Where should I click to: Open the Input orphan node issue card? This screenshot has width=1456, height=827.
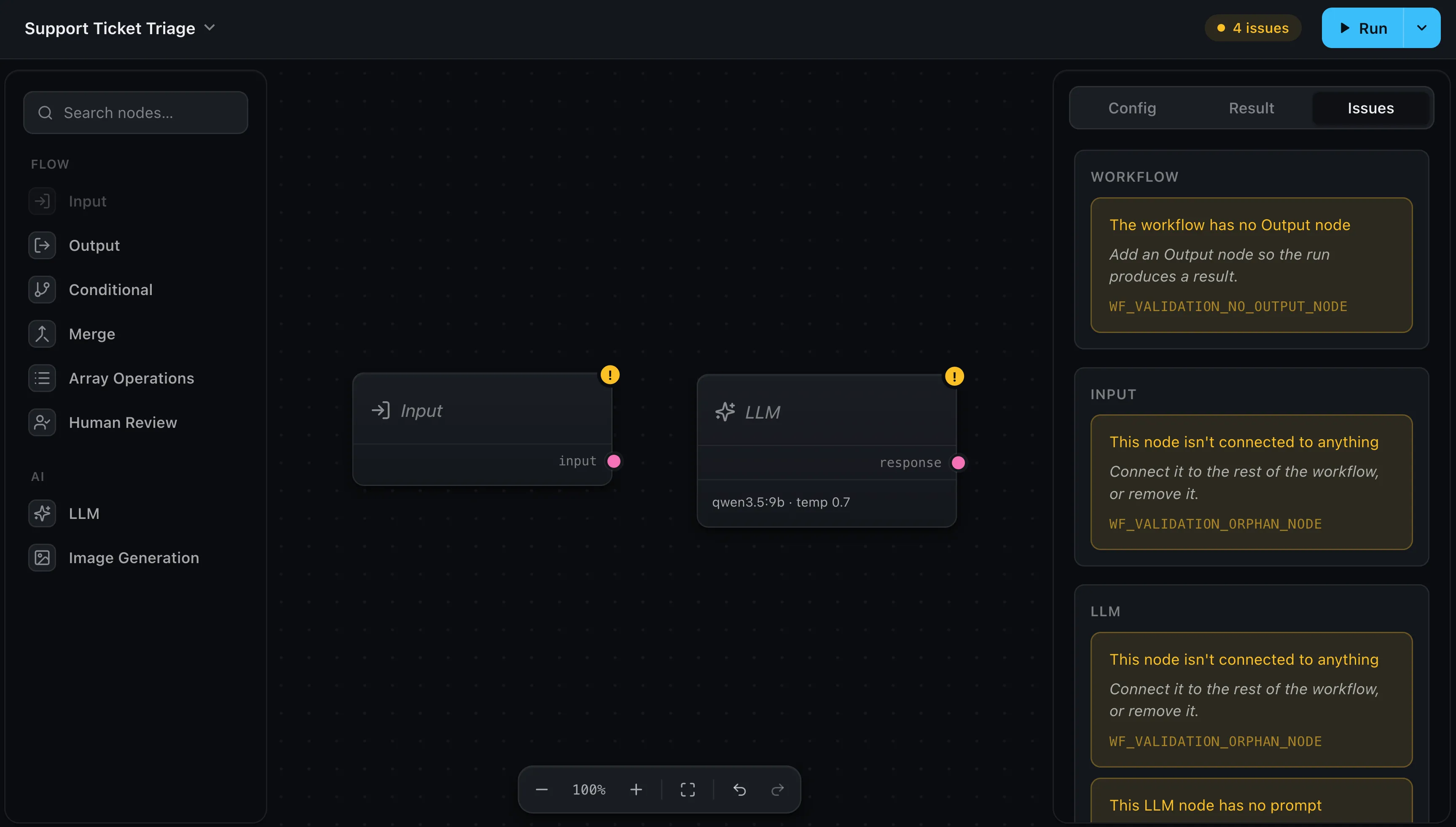click(1252, 482)
